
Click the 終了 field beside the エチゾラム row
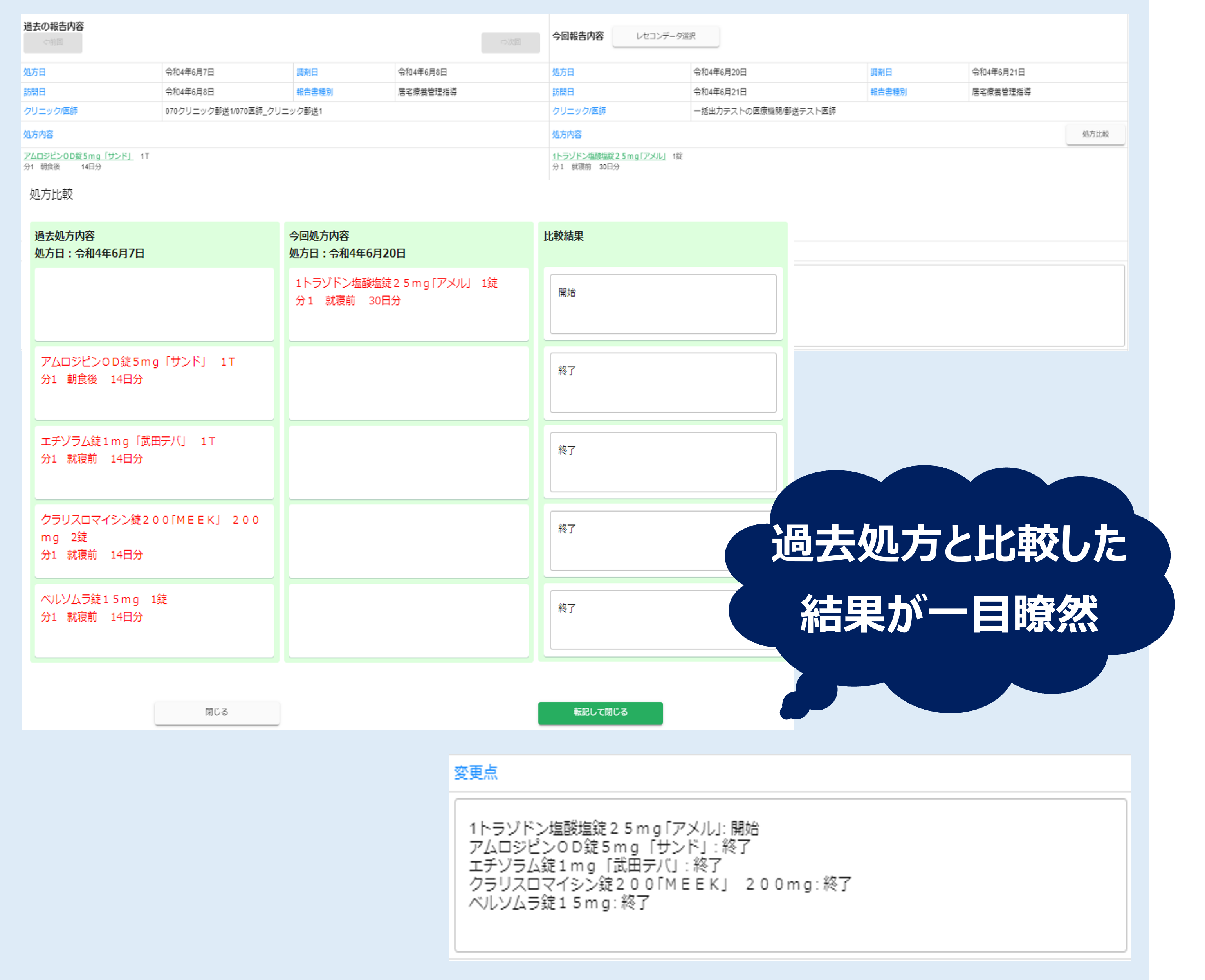pos(663,462)
